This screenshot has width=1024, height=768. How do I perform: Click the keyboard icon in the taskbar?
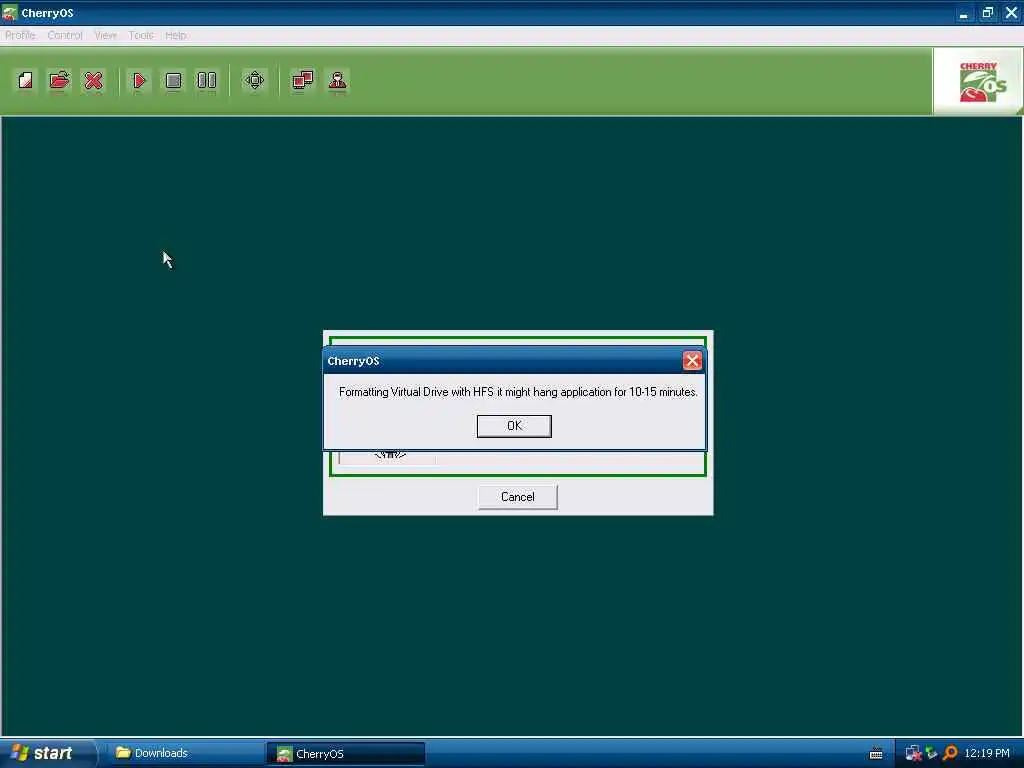tap(876, 754)
